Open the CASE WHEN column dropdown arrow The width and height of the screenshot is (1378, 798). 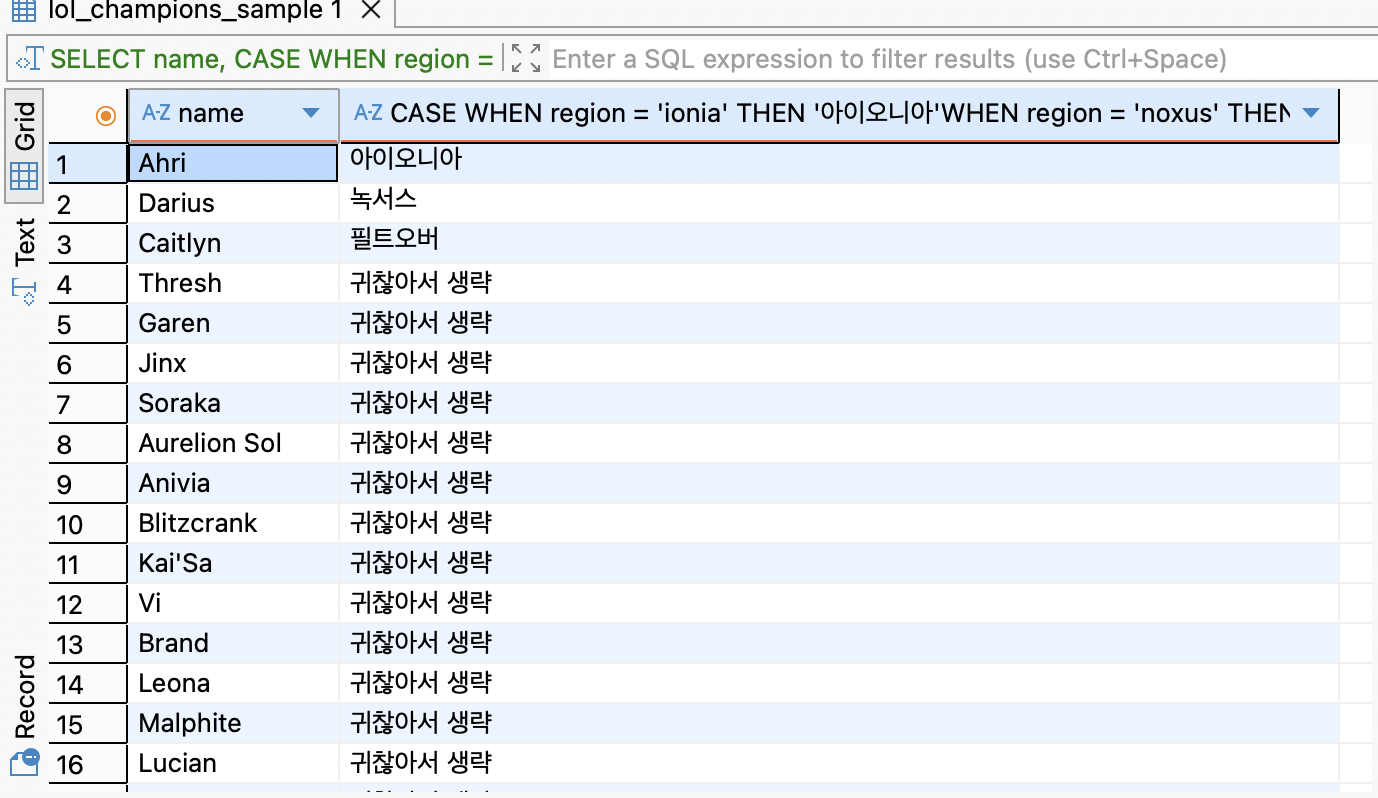coord(1311,113)
